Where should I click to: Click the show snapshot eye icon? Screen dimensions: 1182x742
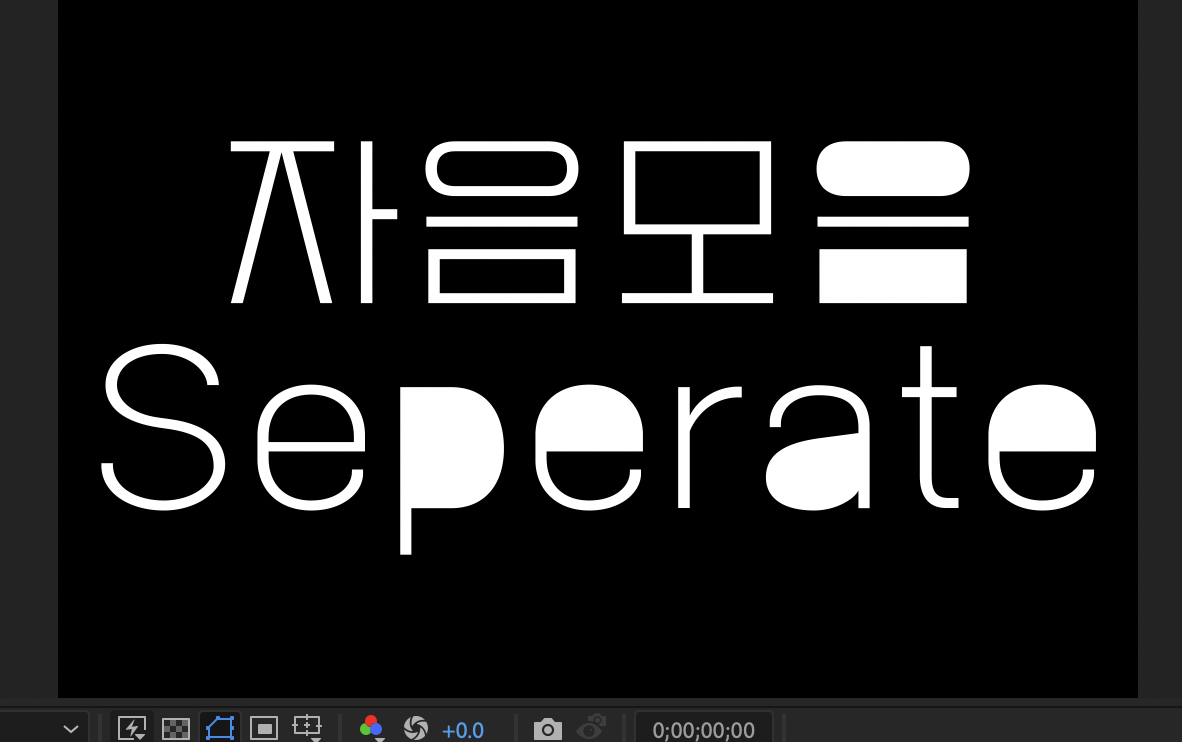pos(591,727)
